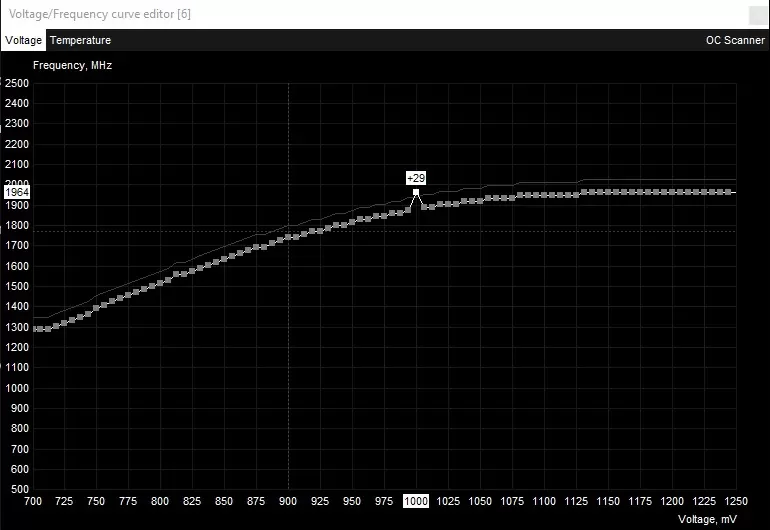
Task: Choose the curve point at 1100 mV
Action: (544, 195)
